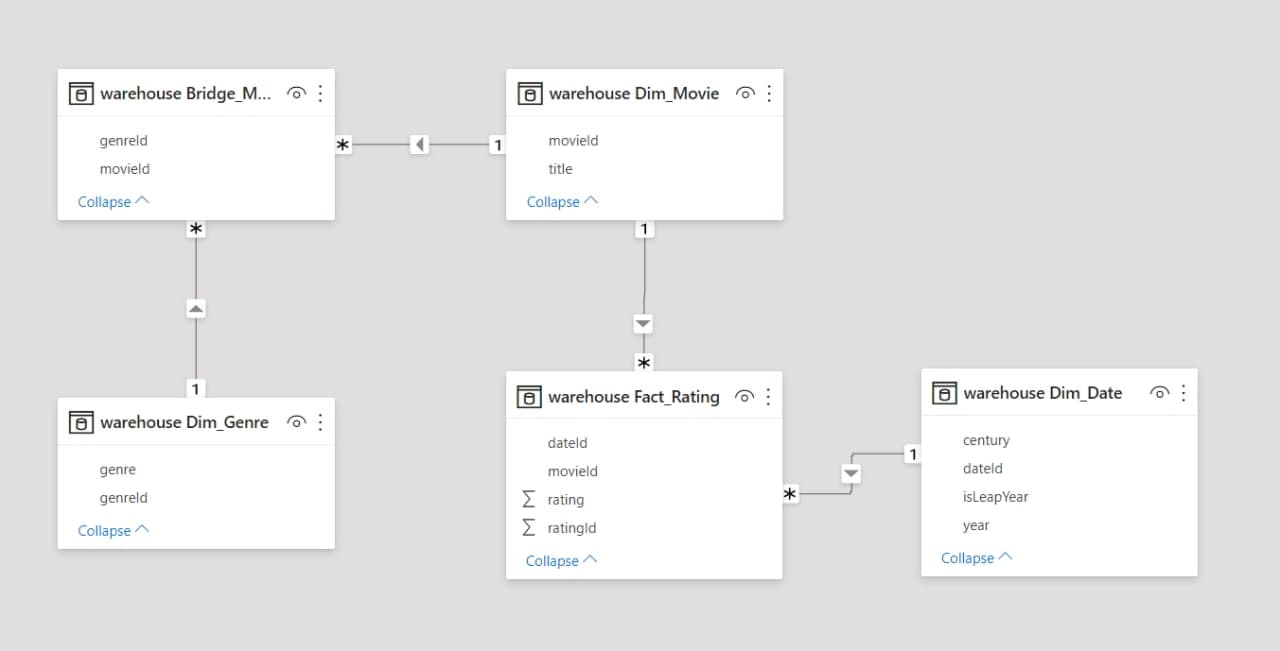This screenshot has height=651, width=1280.
Task: Click the Dim_Movie table icon
Action: (529, 94)
